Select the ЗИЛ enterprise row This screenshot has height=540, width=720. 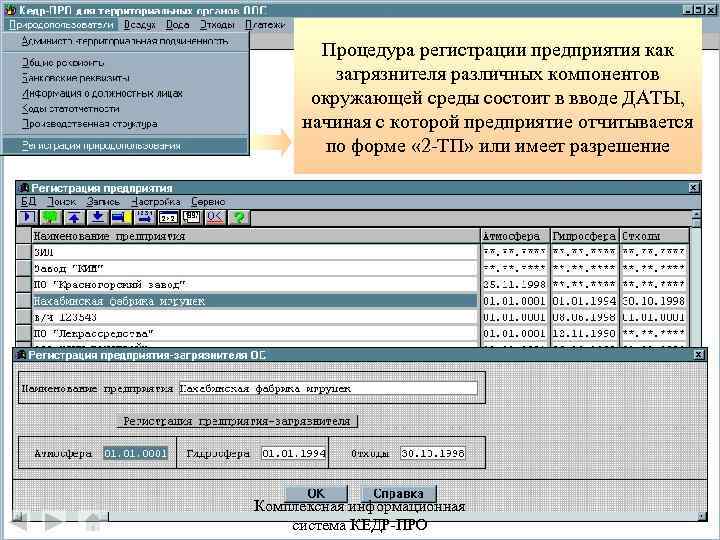(x=255, y=252)
